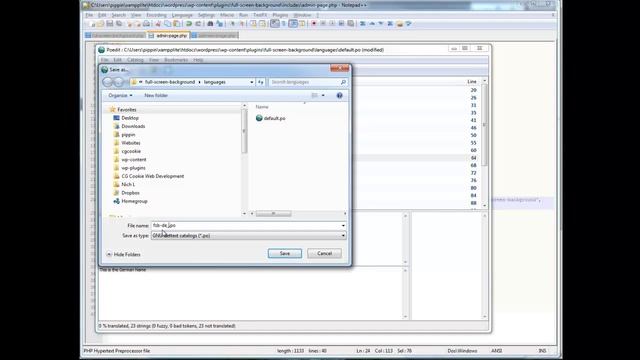Click Notepad++ Paste toolbar icon
The image size is (640, 360).
click(x=176, y=24)
